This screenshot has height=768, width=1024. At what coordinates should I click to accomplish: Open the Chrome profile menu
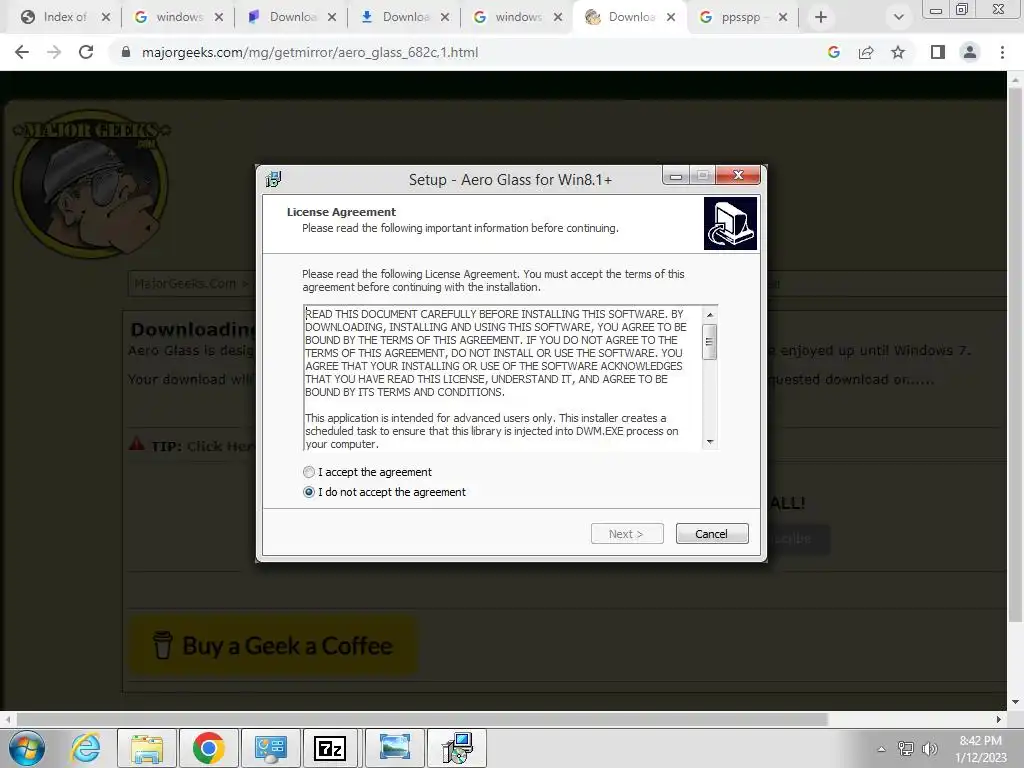970,52
